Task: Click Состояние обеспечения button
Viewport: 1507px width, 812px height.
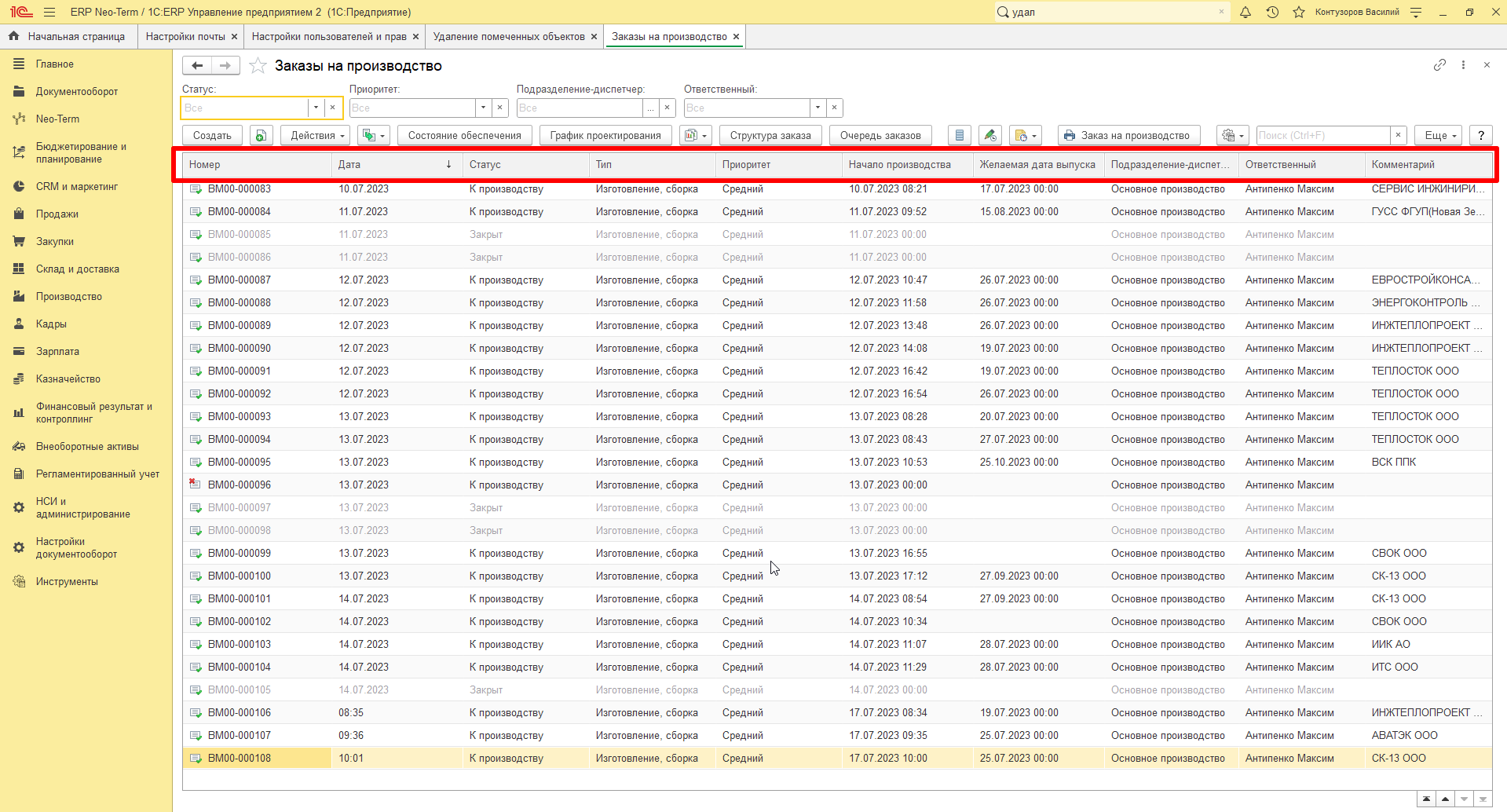Action: click(465, 136)
